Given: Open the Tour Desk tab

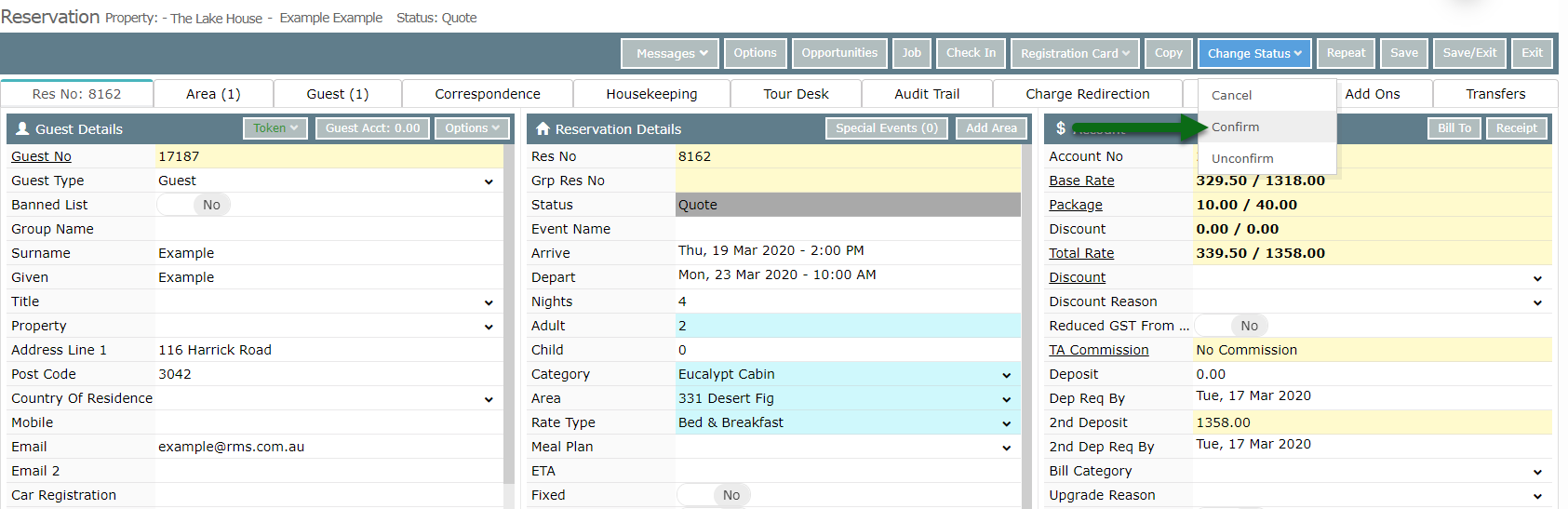Looking at the screenshot, I should 796,94.
